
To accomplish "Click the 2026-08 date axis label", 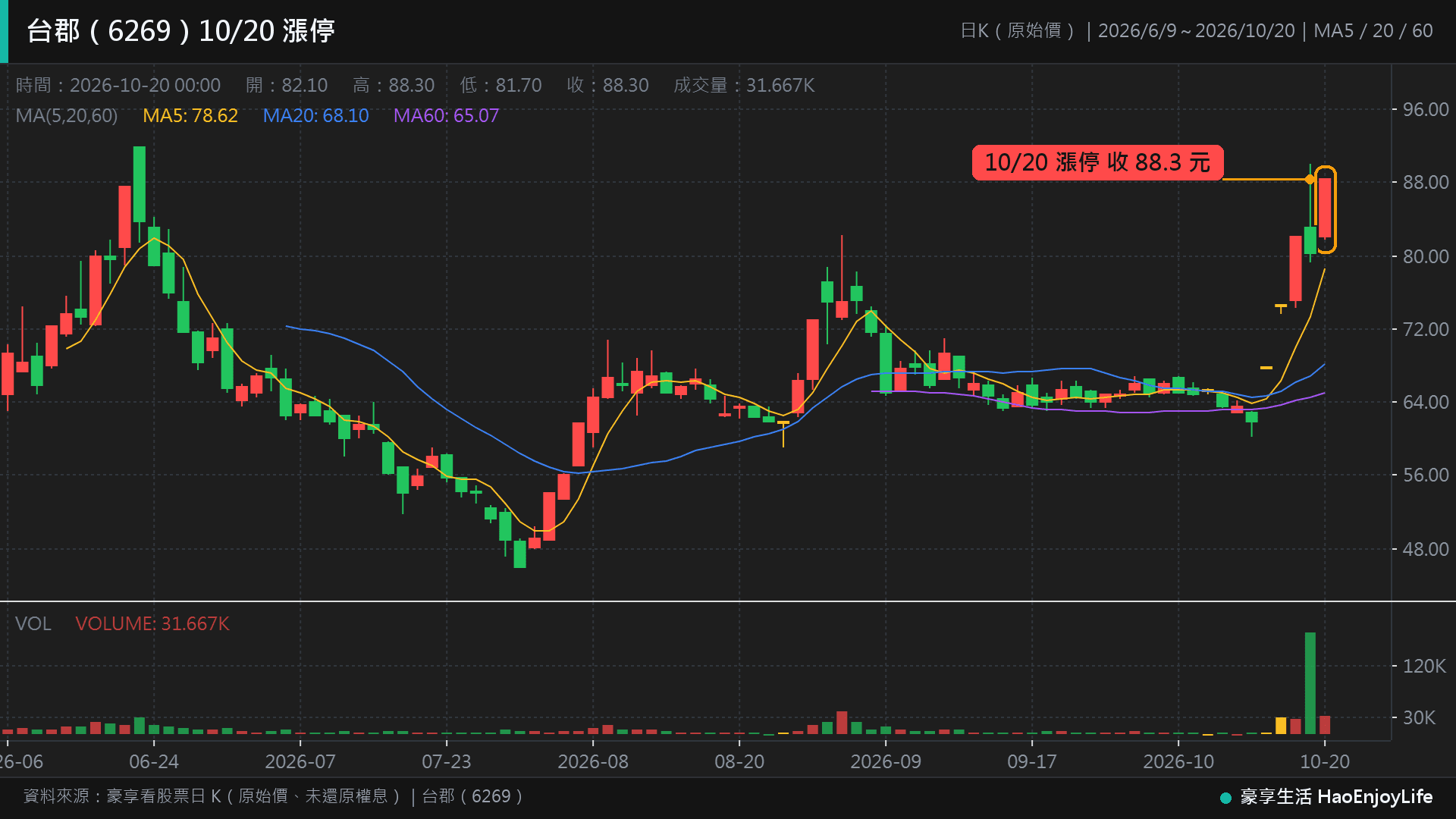I will click(593, 761).
